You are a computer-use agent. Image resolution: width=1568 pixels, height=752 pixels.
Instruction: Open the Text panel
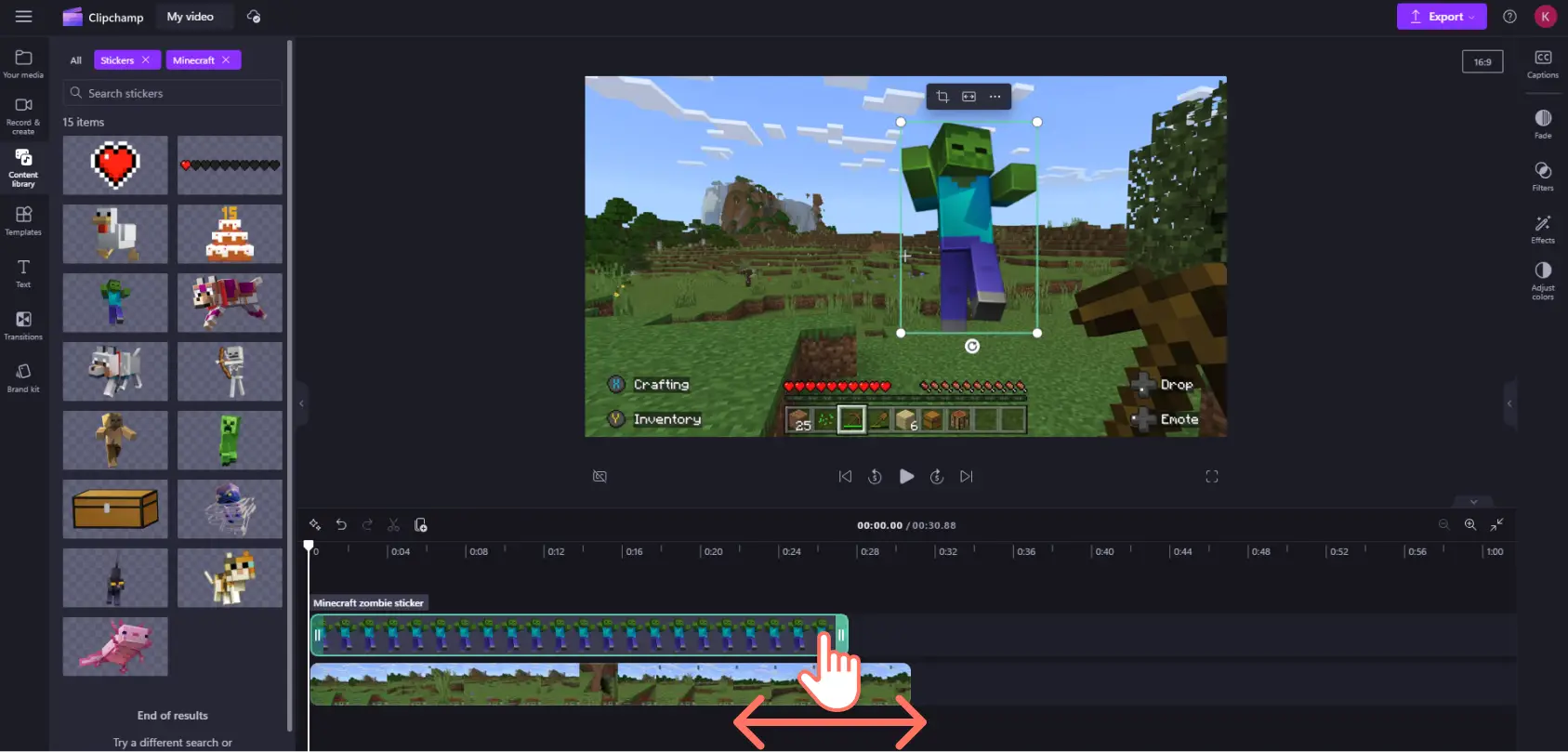tap(23, 273)
